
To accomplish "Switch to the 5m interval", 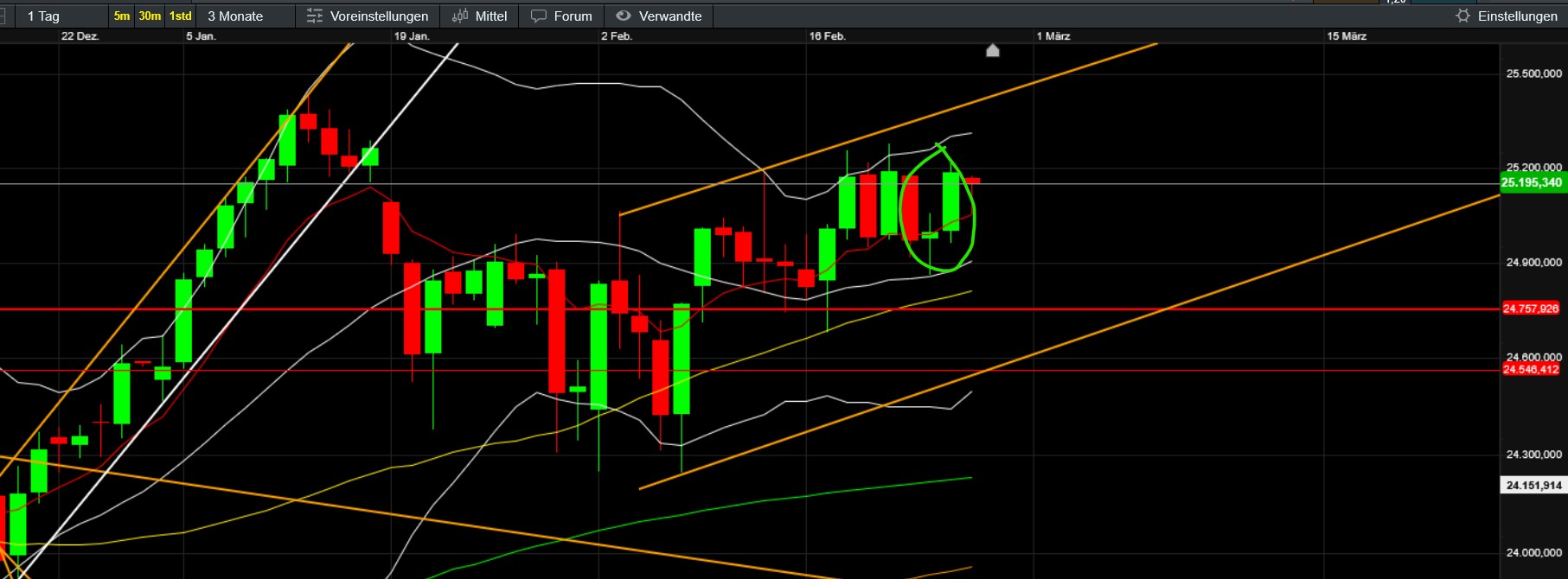I will click(x=122, y=16).
